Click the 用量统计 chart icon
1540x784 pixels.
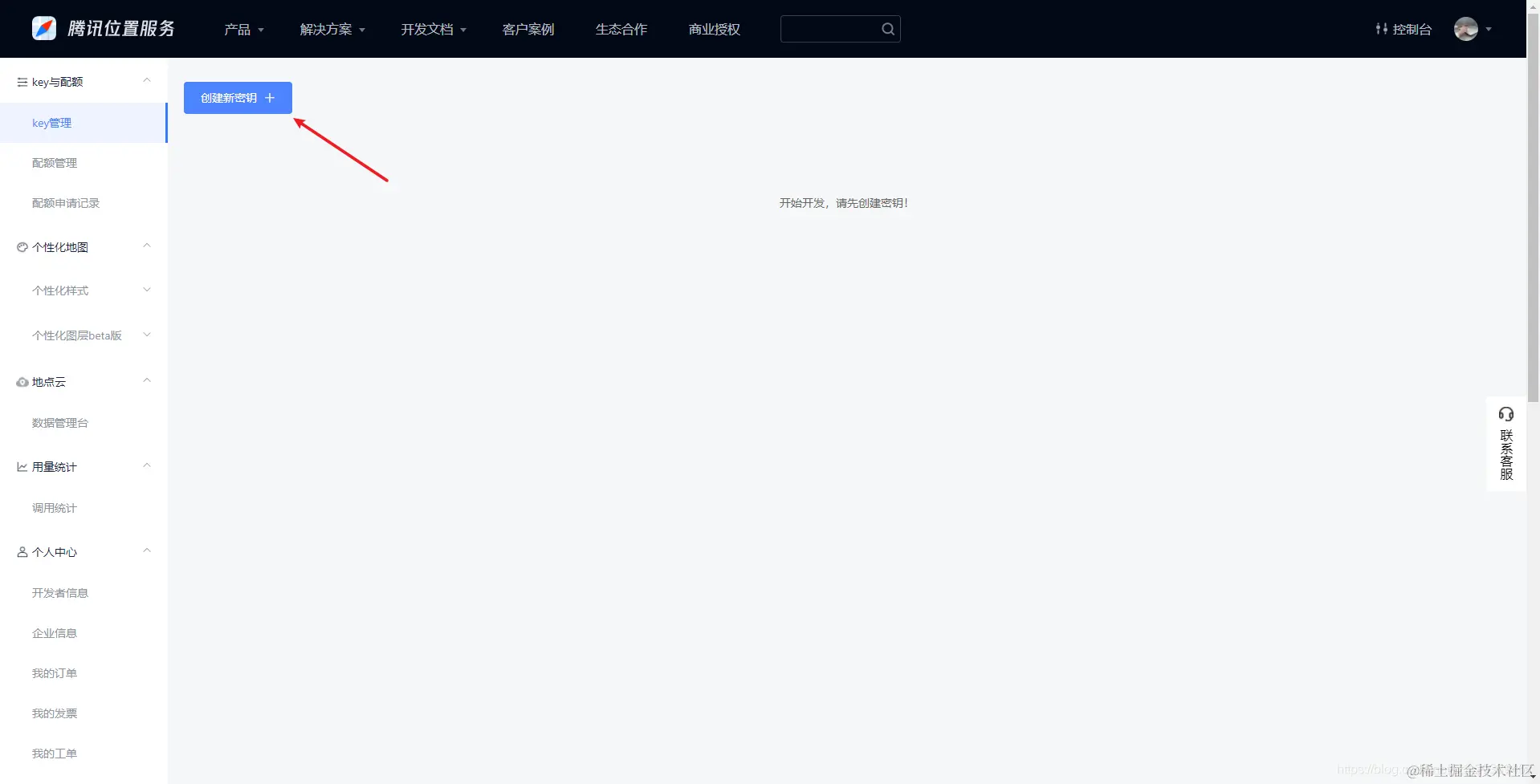click(22, 467)
